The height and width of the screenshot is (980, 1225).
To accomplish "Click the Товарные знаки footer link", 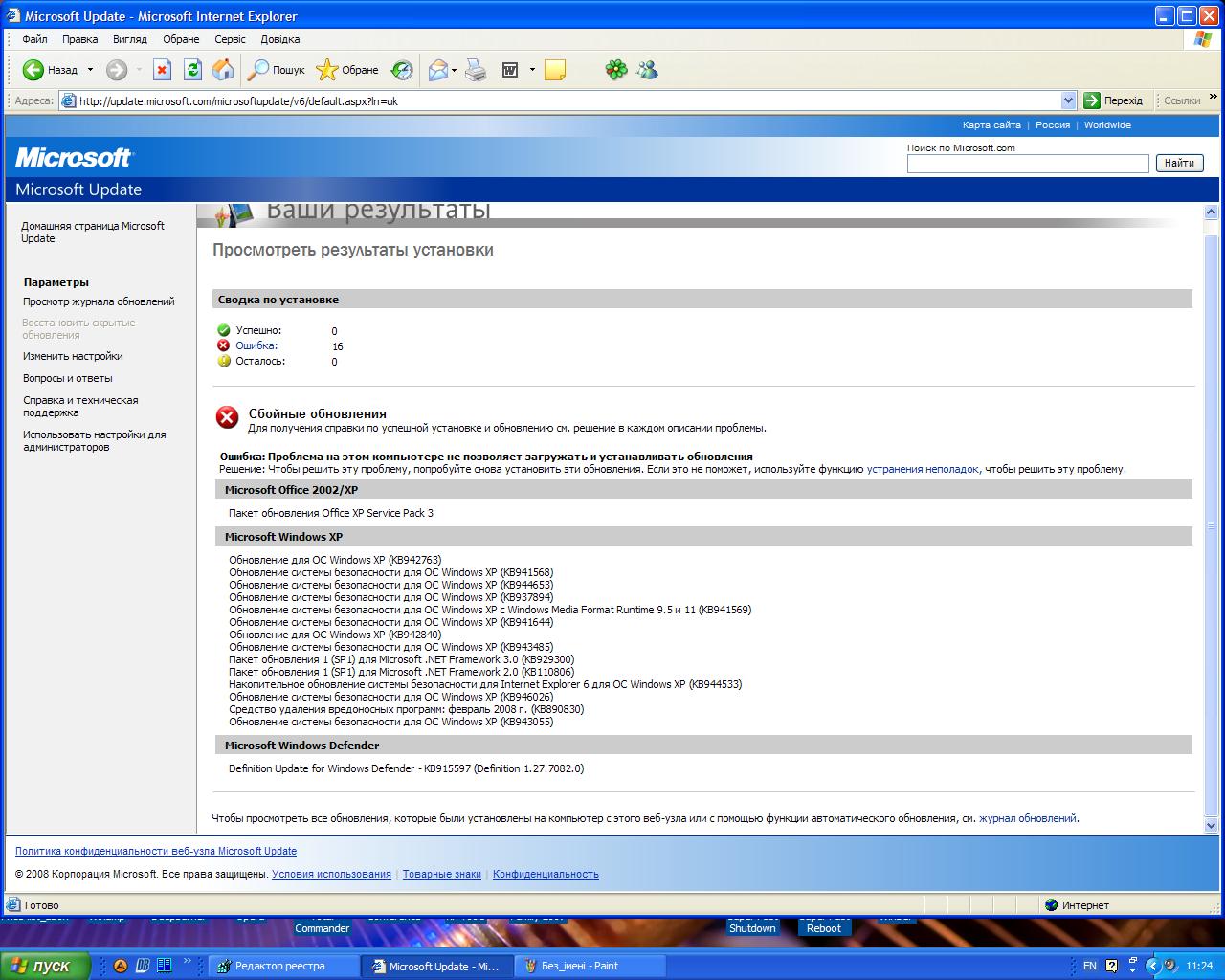I will click(x=442, y=874).
